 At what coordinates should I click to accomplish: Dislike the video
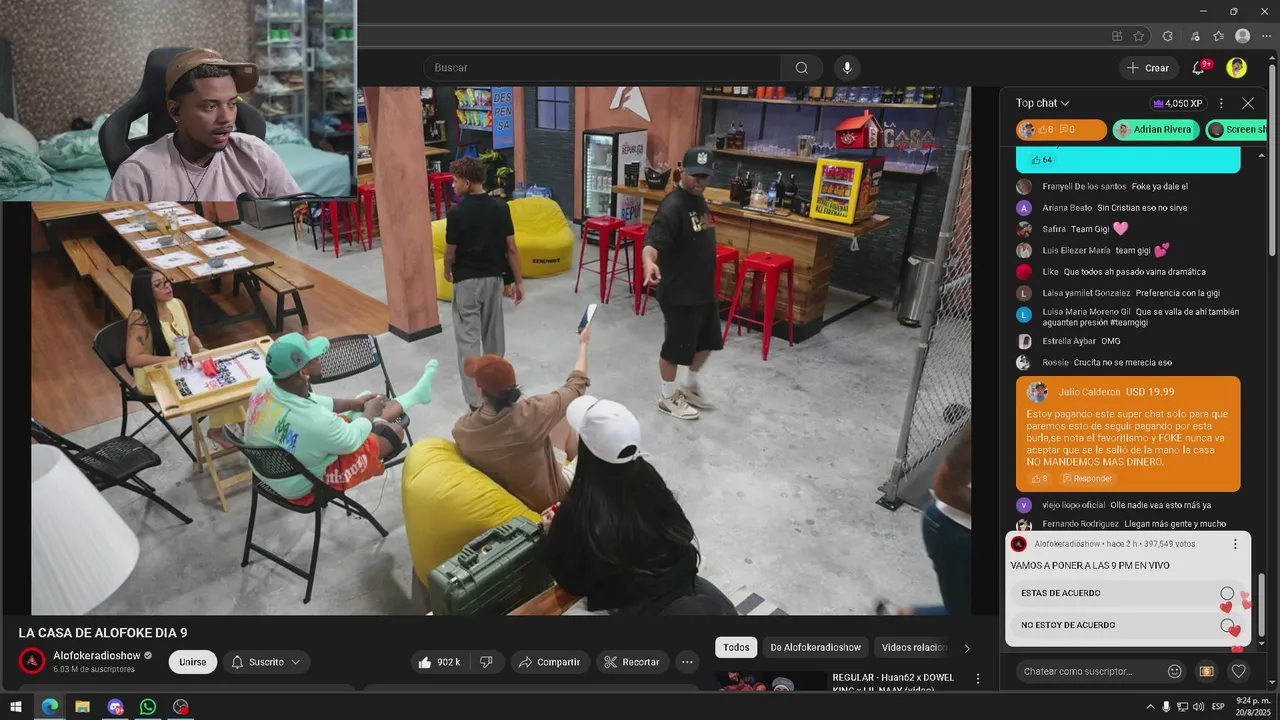point(486,662)
